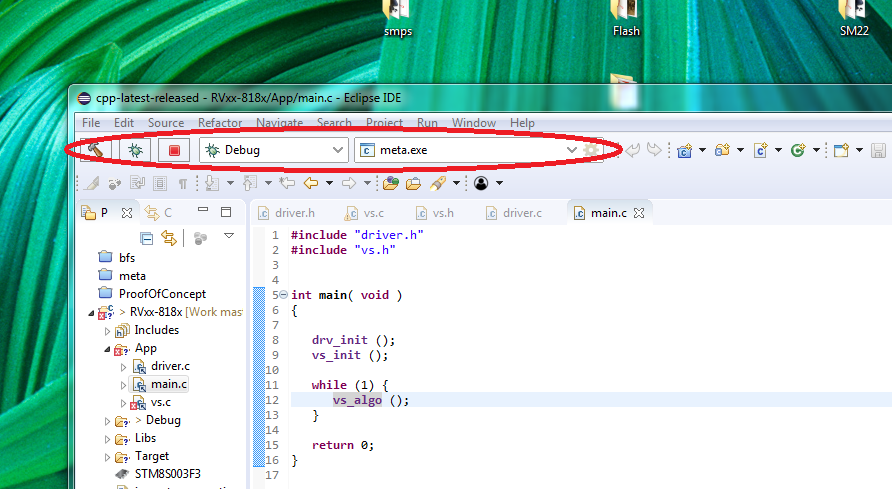Click the vs_algo call in the editor
The image size is (892, 489).
[357, 400]
